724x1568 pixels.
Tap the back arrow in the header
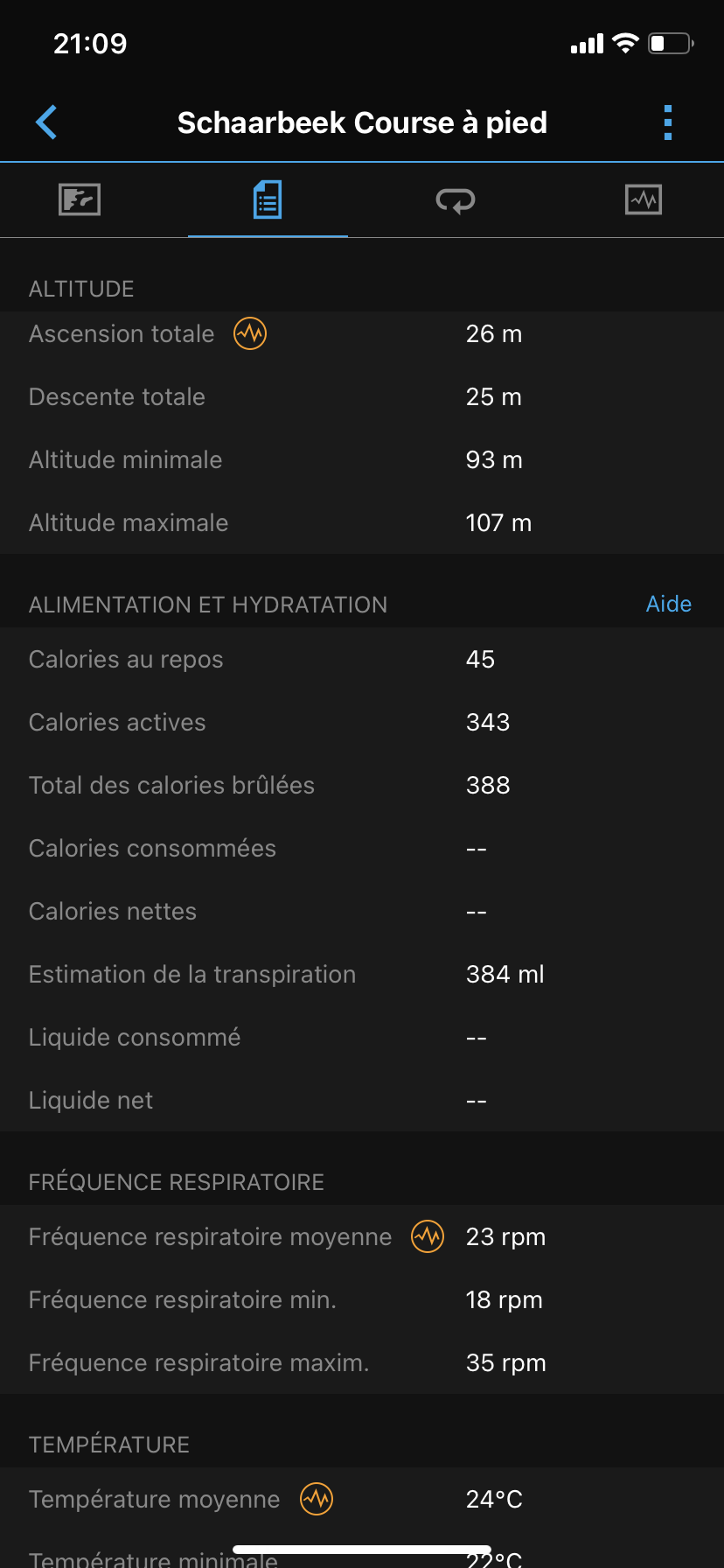click(46, 122)
